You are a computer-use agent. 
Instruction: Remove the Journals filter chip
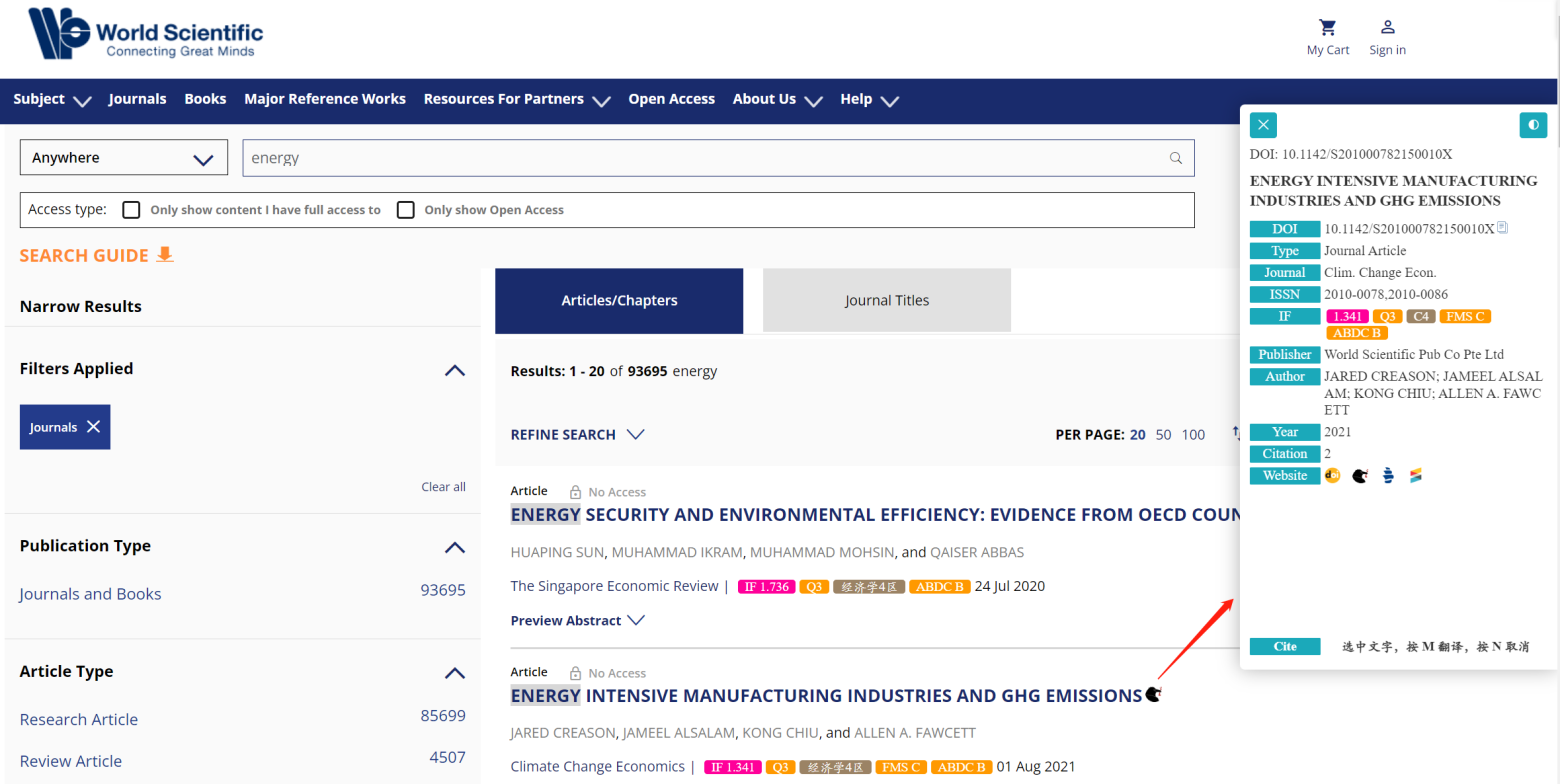point(93,427)
